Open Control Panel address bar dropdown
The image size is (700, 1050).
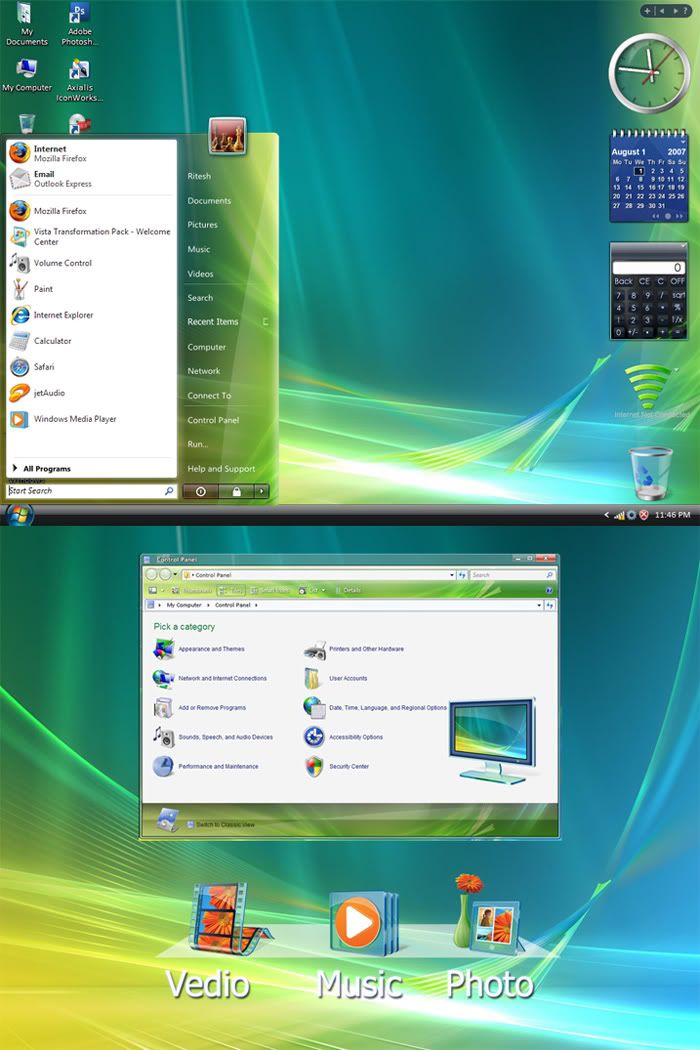(x=451, y=575)
